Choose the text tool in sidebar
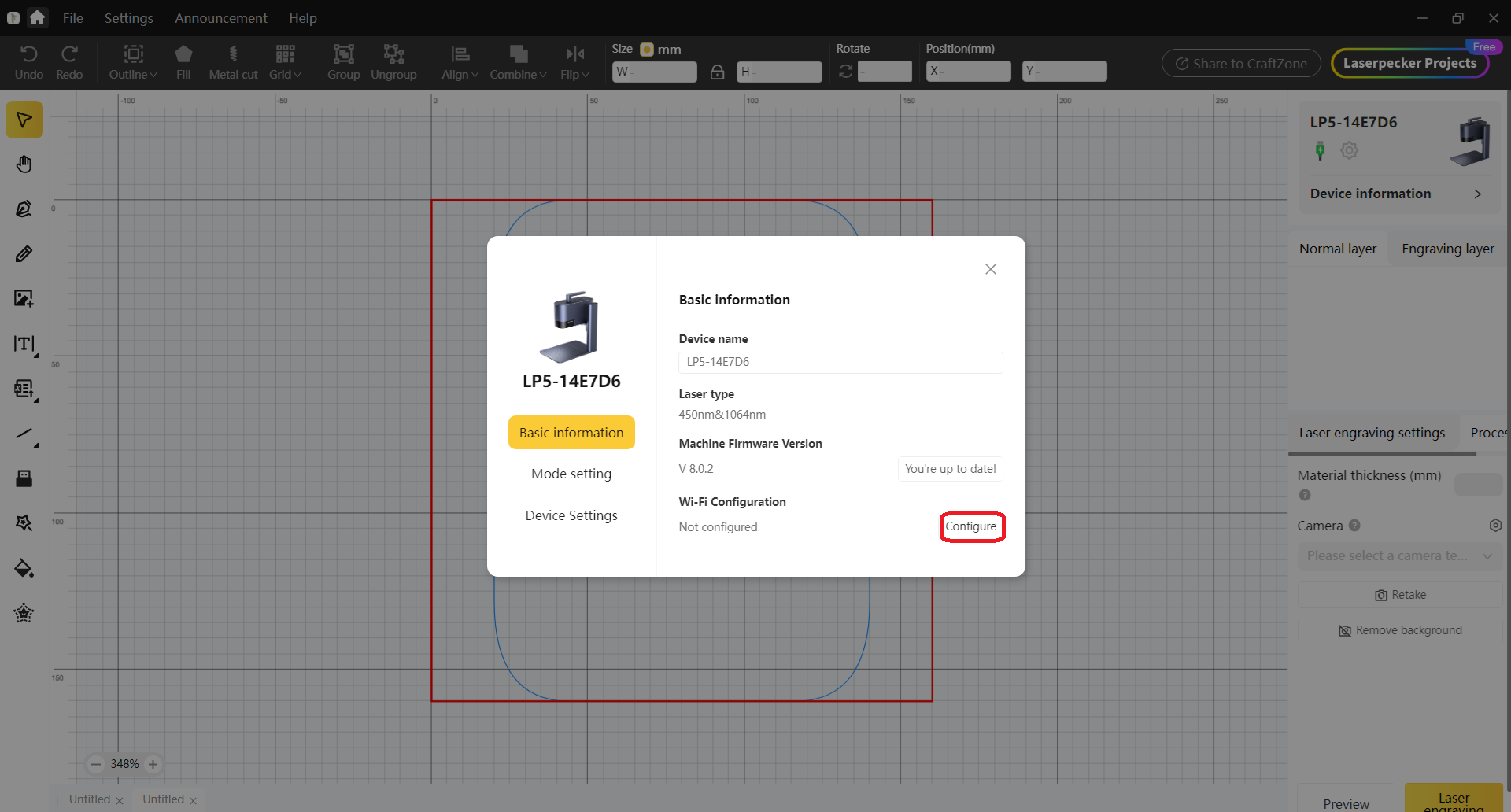1511x812 pixels. 24,344
